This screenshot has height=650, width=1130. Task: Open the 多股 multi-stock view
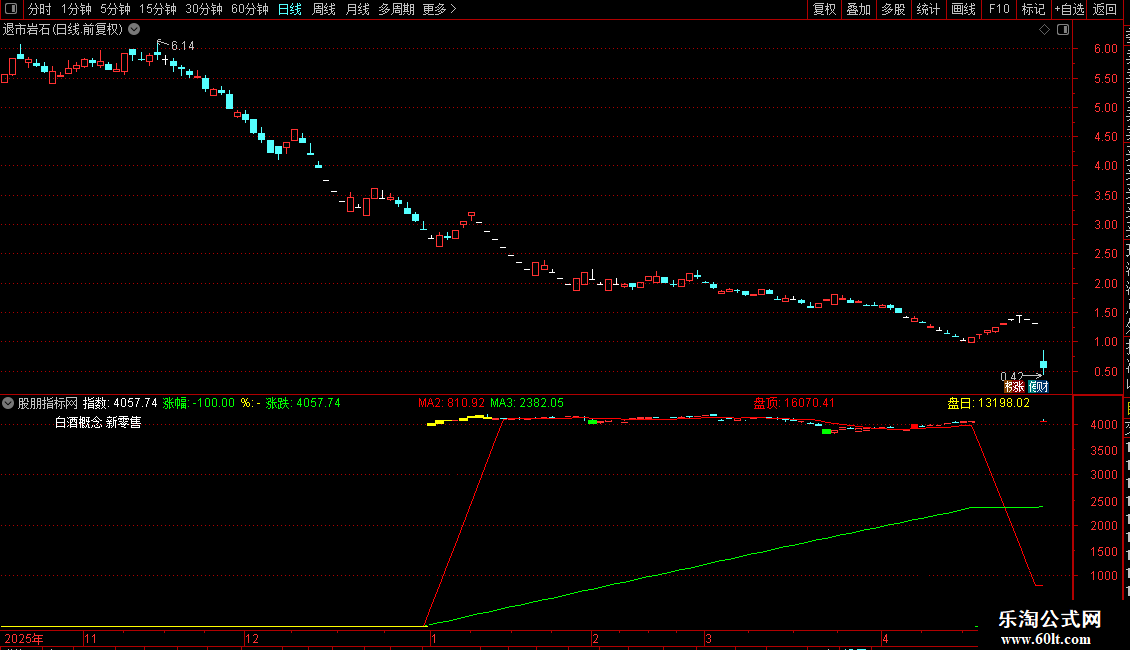pos(893,9)
